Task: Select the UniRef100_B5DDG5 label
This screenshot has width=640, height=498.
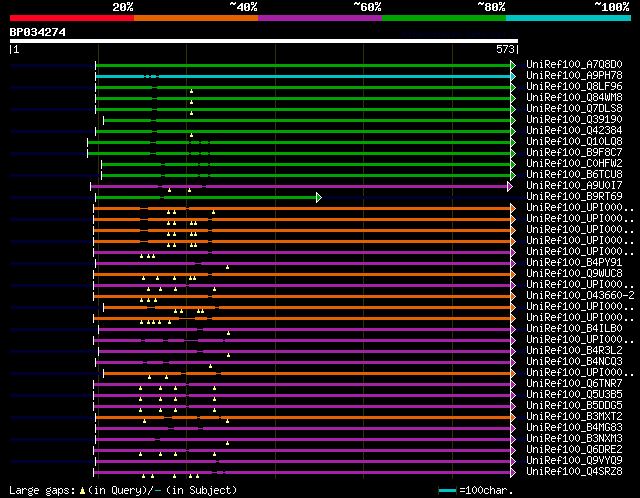Action: pyautogui.click(x=574, y=406)
